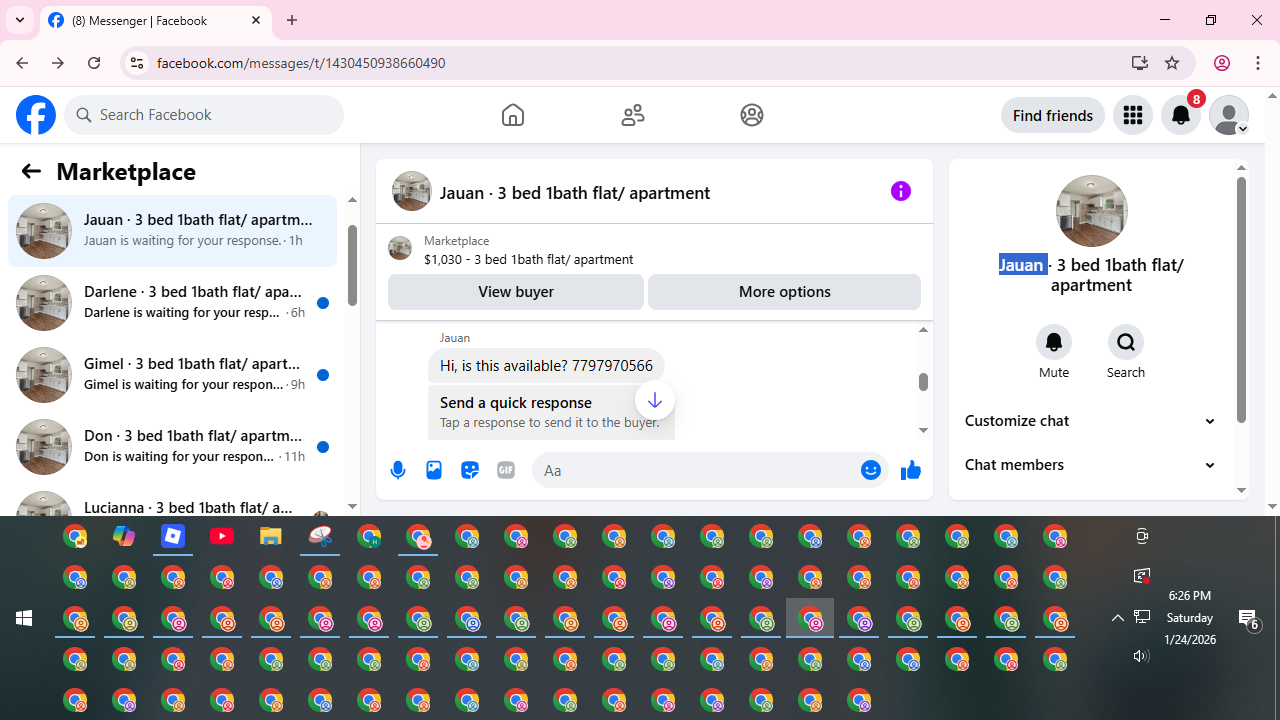Image resolution: width=1280 pixels, height=720 pixels.
Task: Open the Windows Start menu
Action: 24,618
